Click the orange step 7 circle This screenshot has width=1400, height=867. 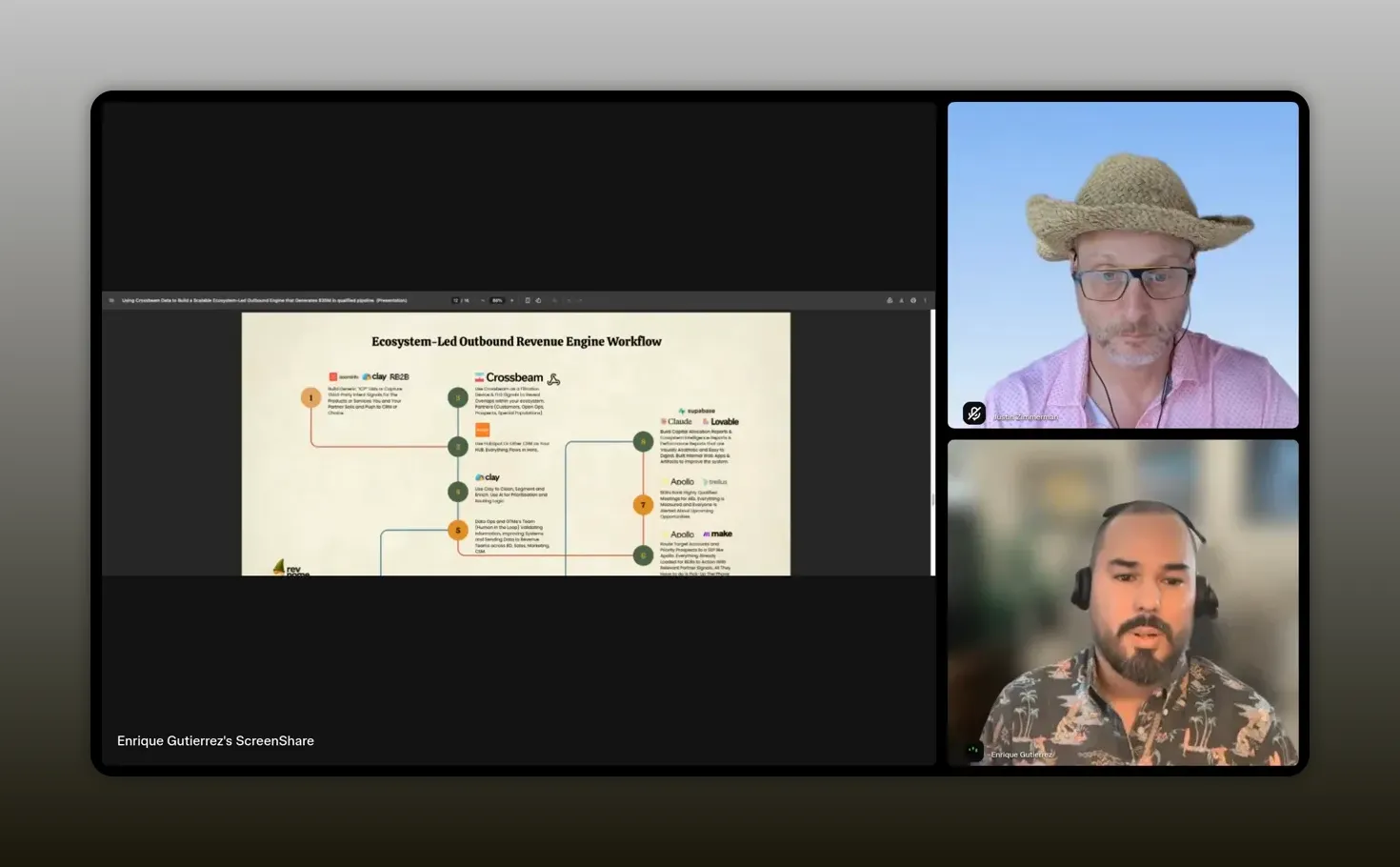643,505
